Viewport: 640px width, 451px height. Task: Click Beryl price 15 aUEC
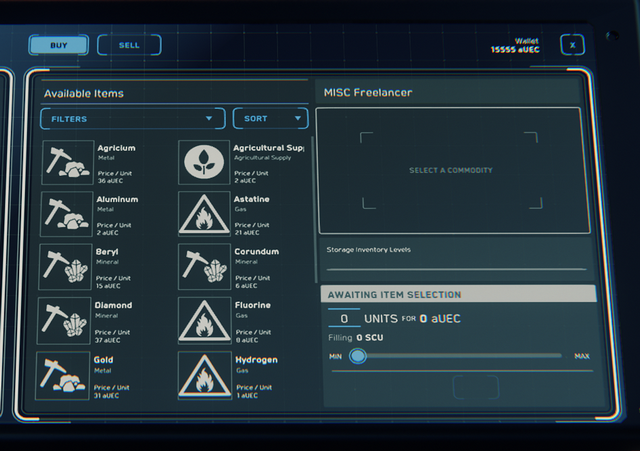click(108, 286)
